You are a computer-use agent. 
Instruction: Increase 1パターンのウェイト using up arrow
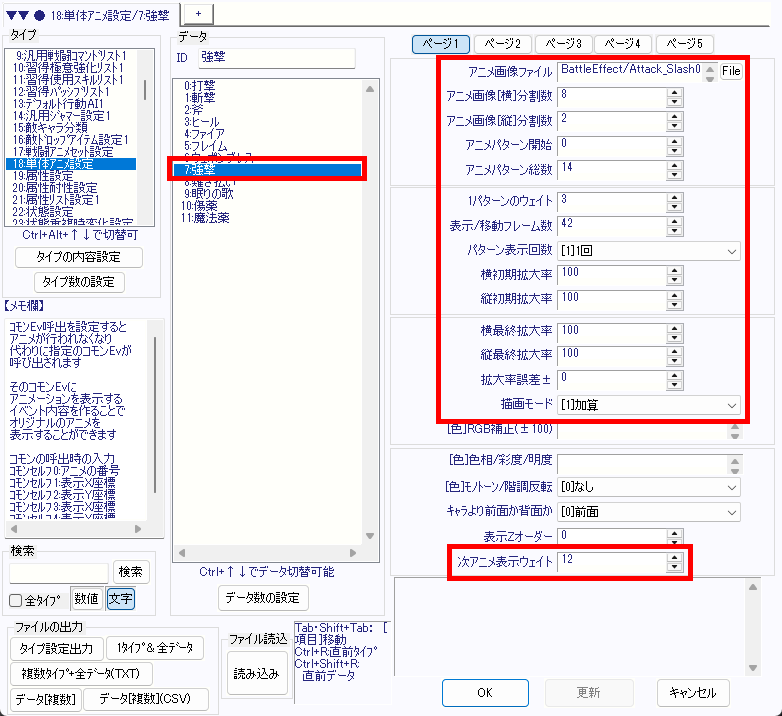[673, 197]
